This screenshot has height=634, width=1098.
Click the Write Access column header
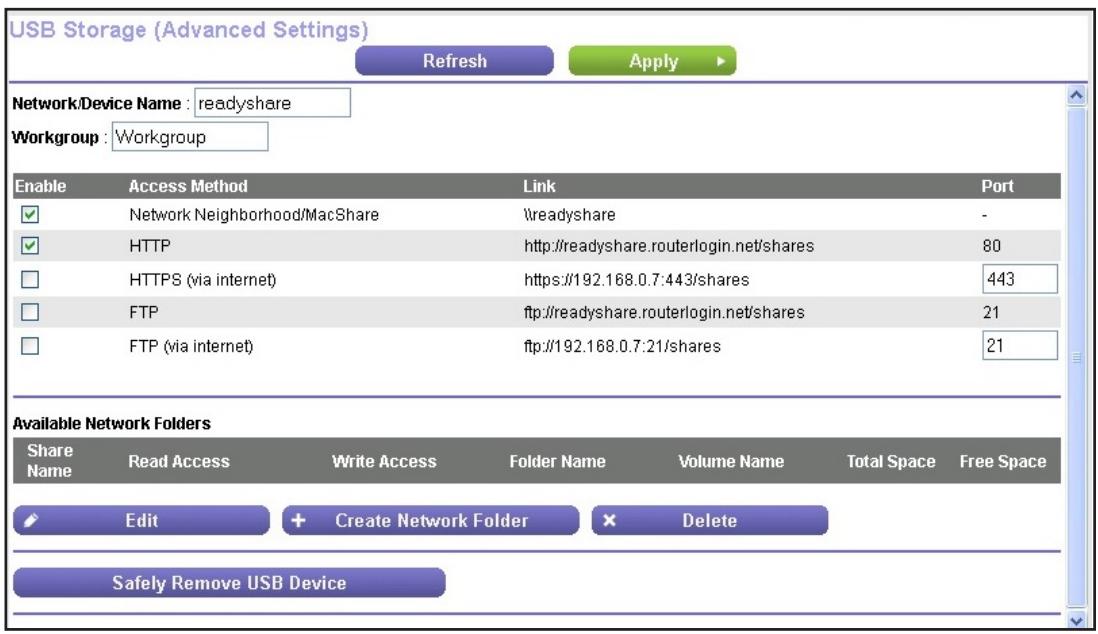point(384,462)
